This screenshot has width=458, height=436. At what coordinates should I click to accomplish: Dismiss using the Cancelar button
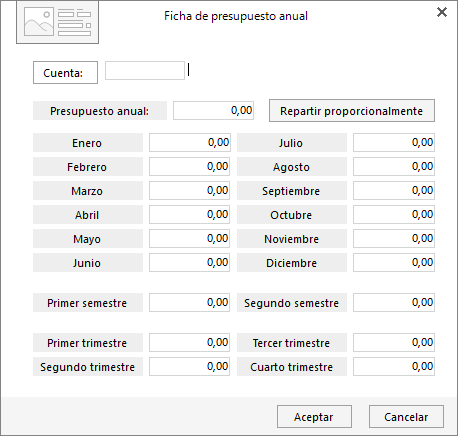pyautogui.click(x=406, y=416)
